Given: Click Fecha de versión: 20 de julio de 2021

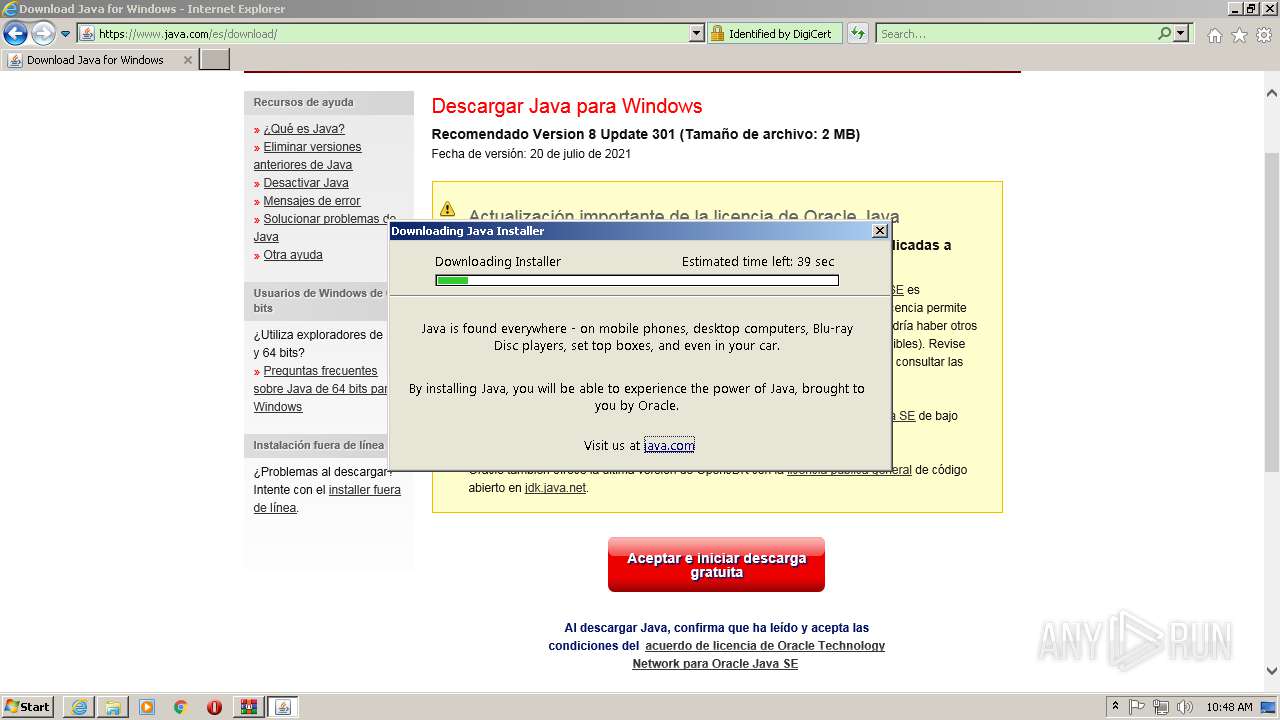Looking at the screenshot, I should (531, 154).
